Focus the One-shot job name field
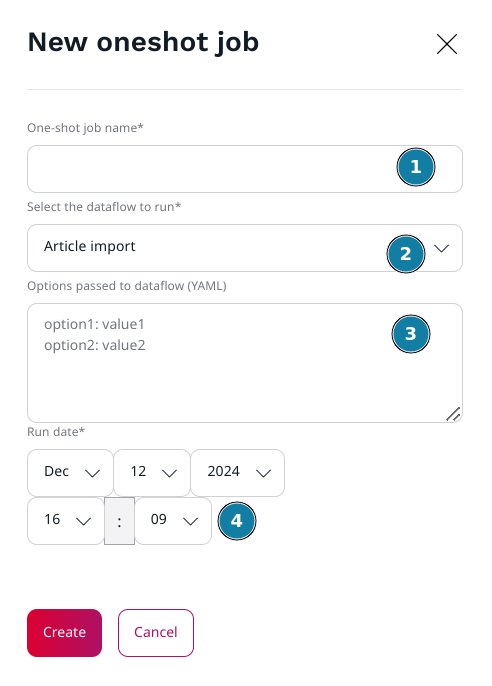 [245, 169]
